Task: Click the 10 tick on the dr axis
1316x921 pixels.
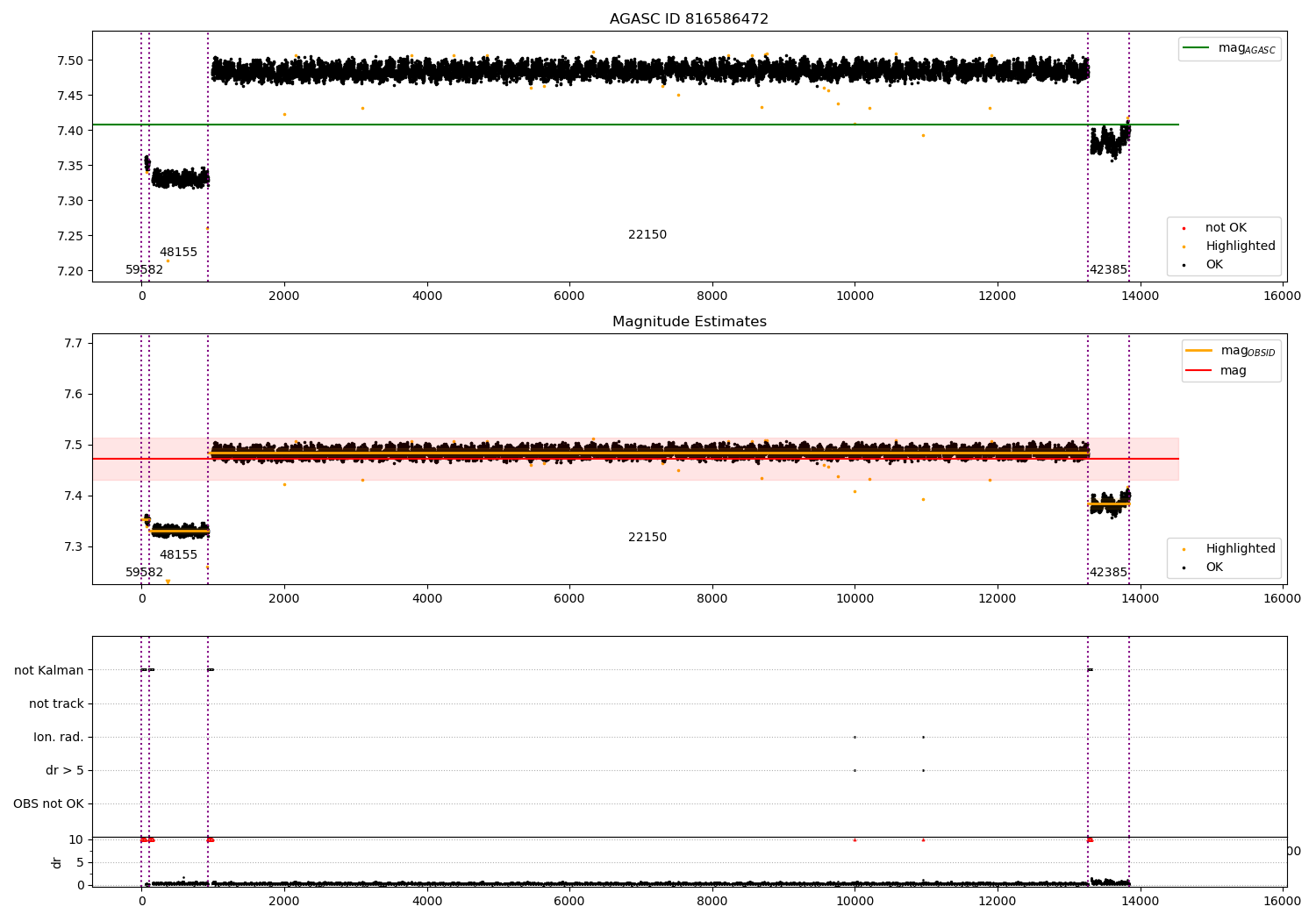Action: point(76,839)
